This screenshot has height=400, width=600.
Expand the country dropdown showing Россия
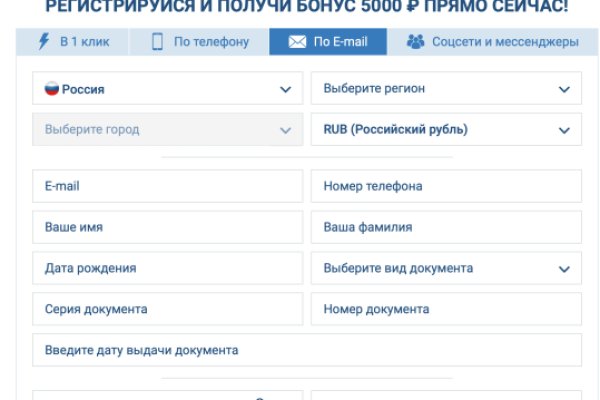pyautogui.click(x=167, y=89)
